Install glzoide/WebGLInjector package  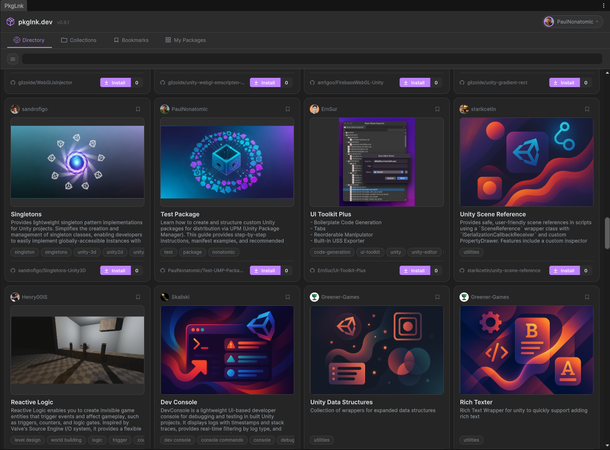click(x=116, y=82)
